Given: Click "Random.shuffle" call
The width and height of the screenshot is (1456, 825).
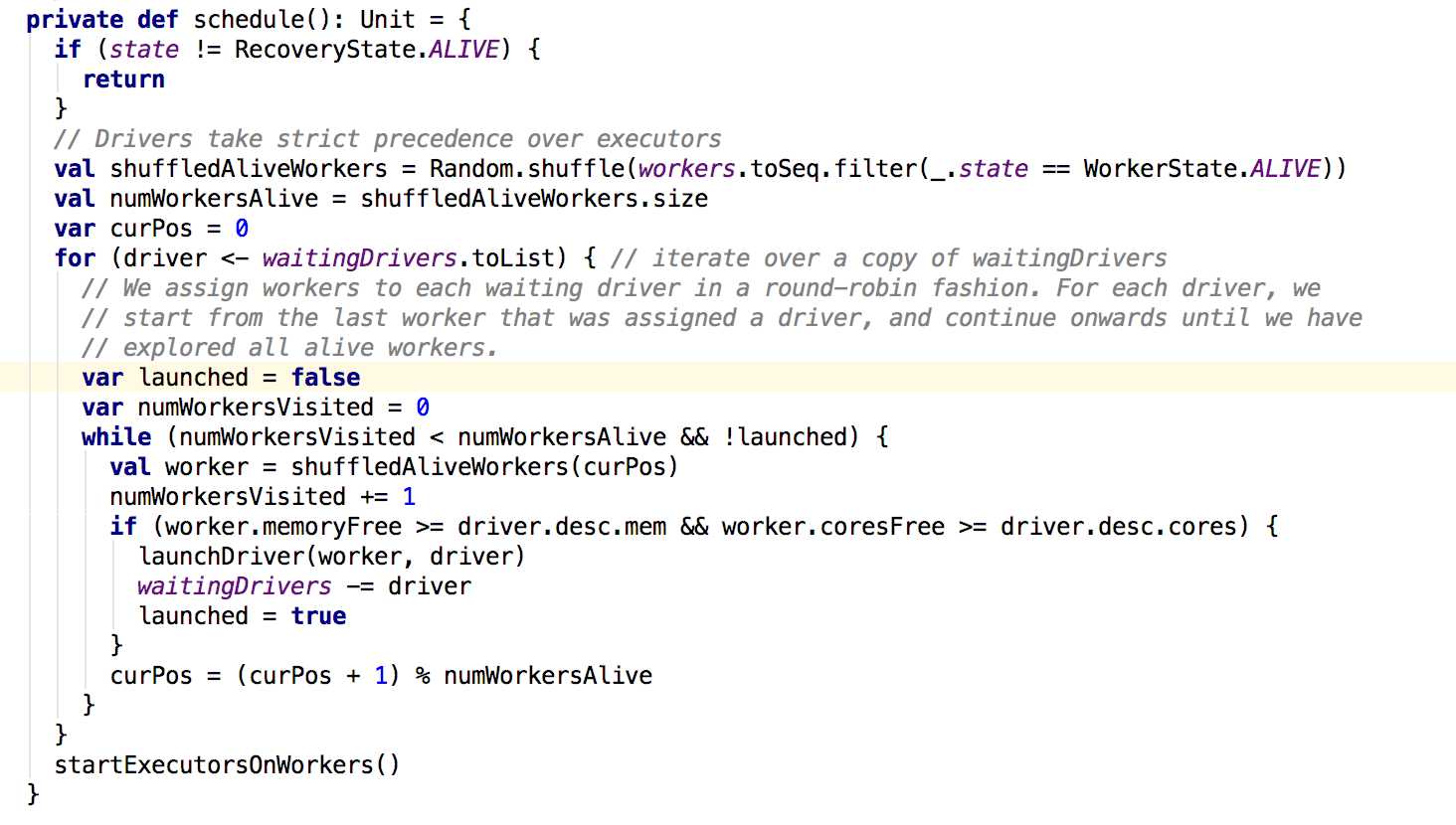Looking at the screenshot, I should (x=526, y=169).
